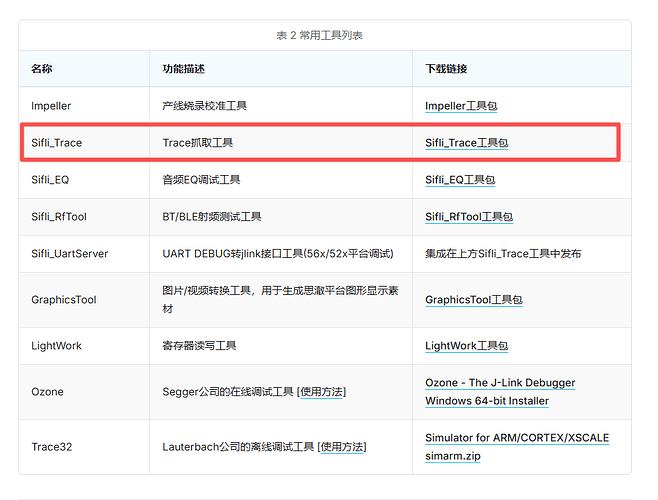Select the Segger公司的在线调试工具 description

pyautogui.click(x=227, y=392)
